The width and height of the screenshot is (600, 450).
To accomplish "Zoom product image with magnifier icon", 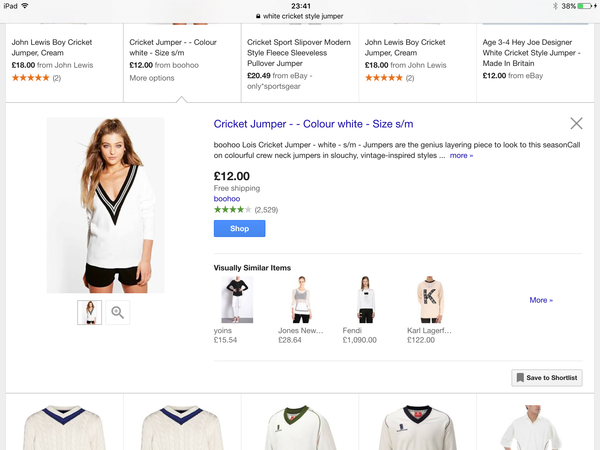I will point(117,313).
